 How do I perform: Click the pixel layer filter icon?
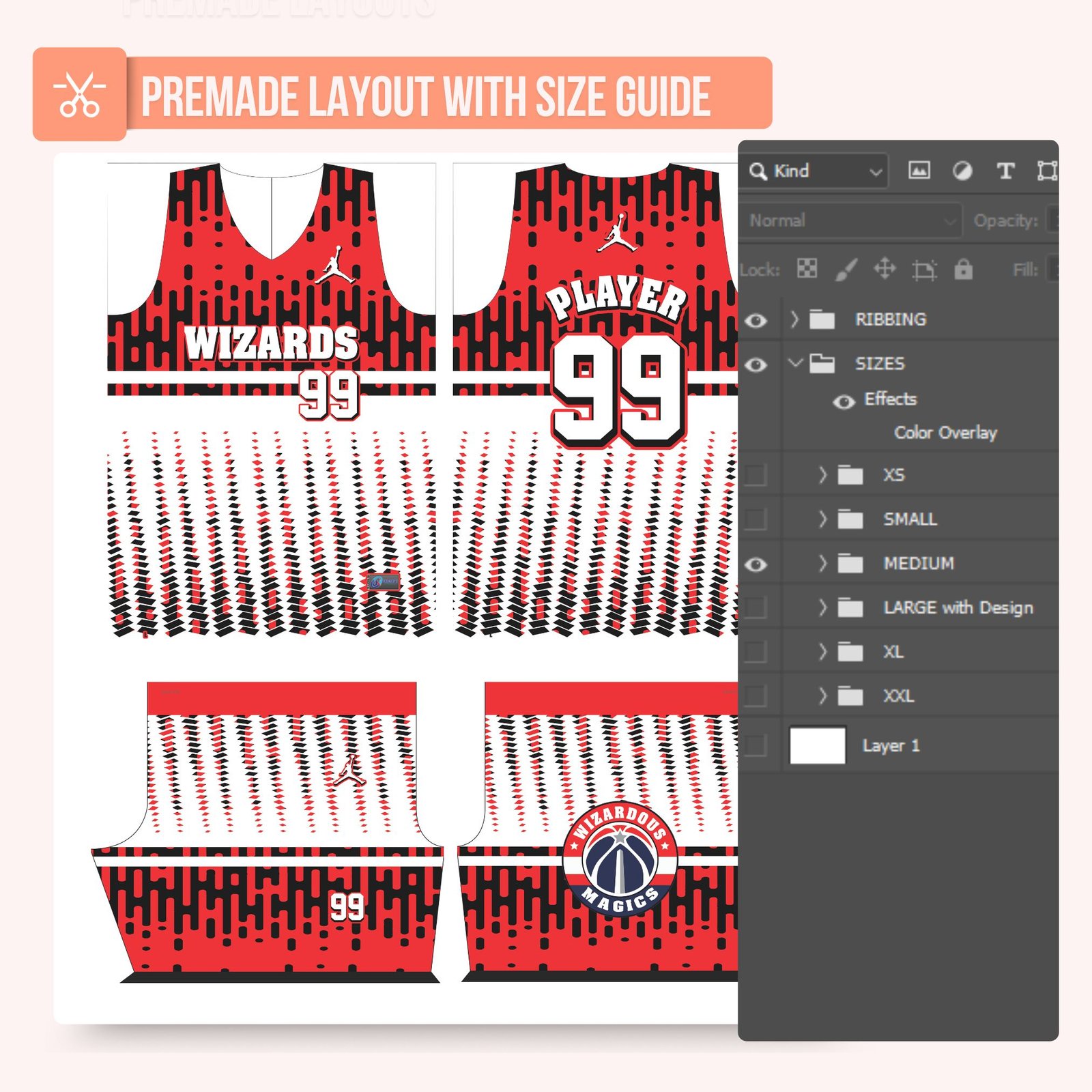[x=919, y=171]
